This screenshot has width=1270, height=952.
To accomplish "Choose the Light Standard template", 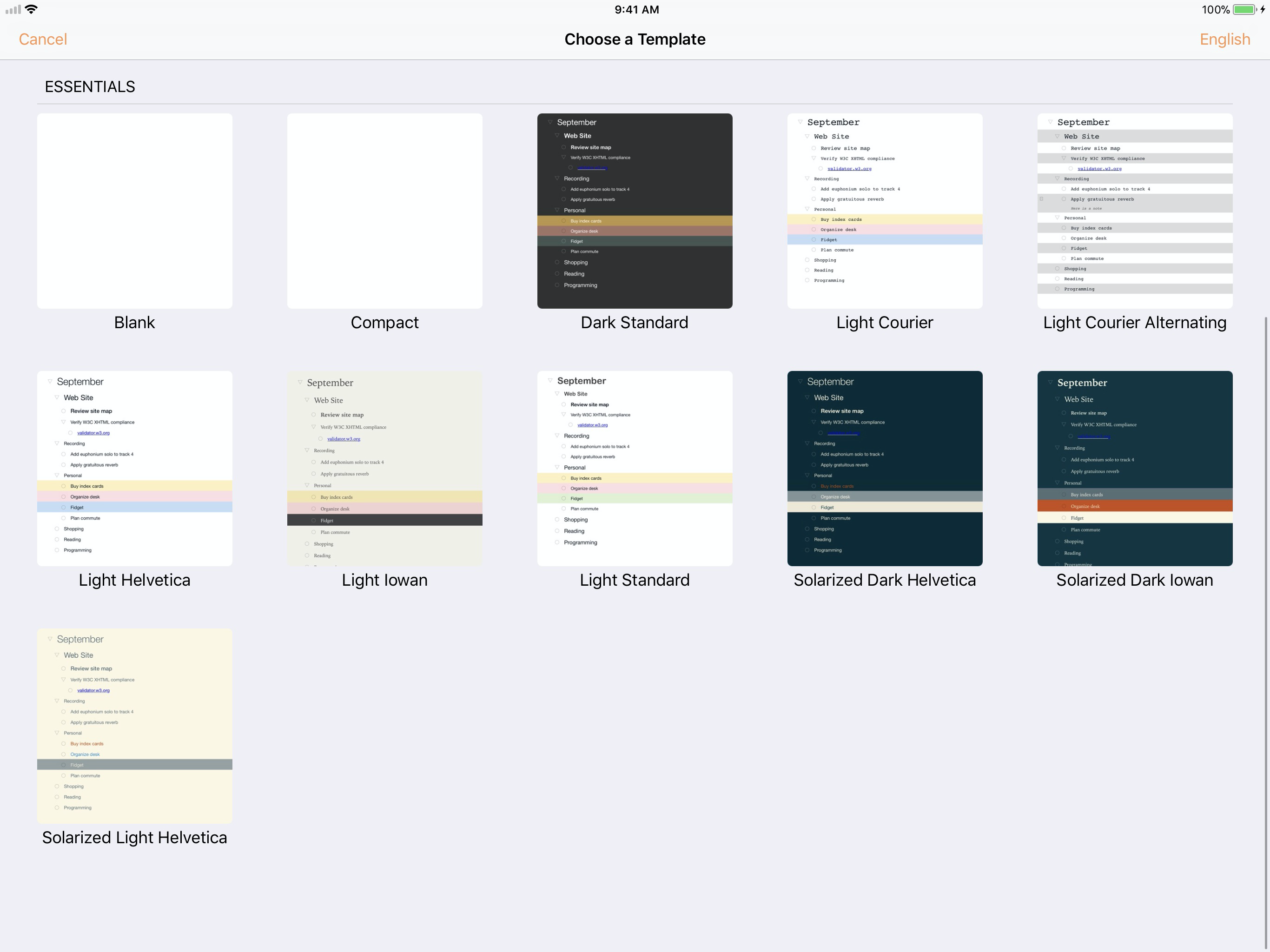I will pyautogui.click(x=635, y=468).
